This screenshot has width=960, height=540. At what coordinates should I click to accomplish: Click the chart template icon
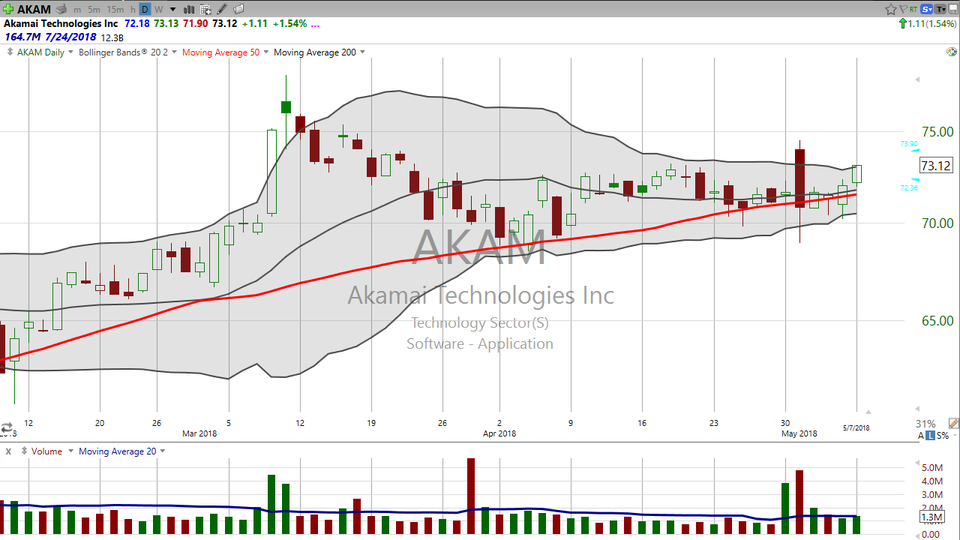[x=239, y=9]
